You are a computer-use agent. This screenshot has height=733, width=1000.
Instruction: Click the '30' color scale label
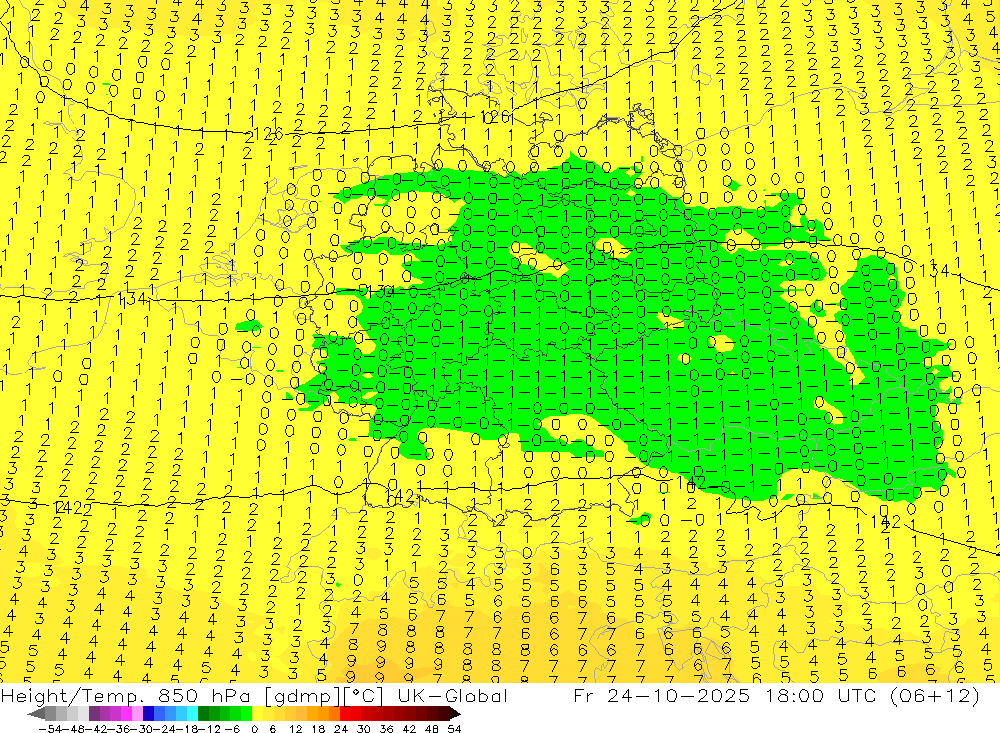tap(364, 729)
